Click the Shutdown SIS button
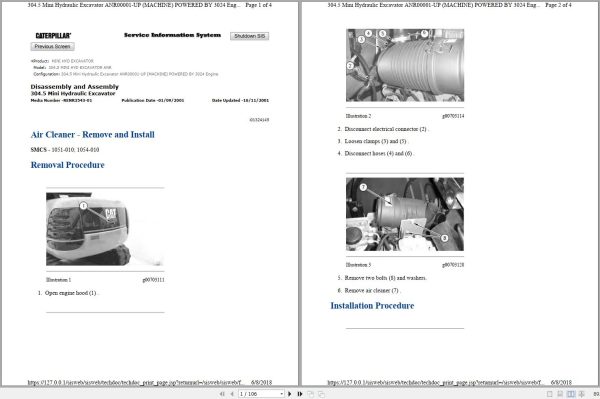This screenshot has width=600, height=399. click(x=249, y=36)
